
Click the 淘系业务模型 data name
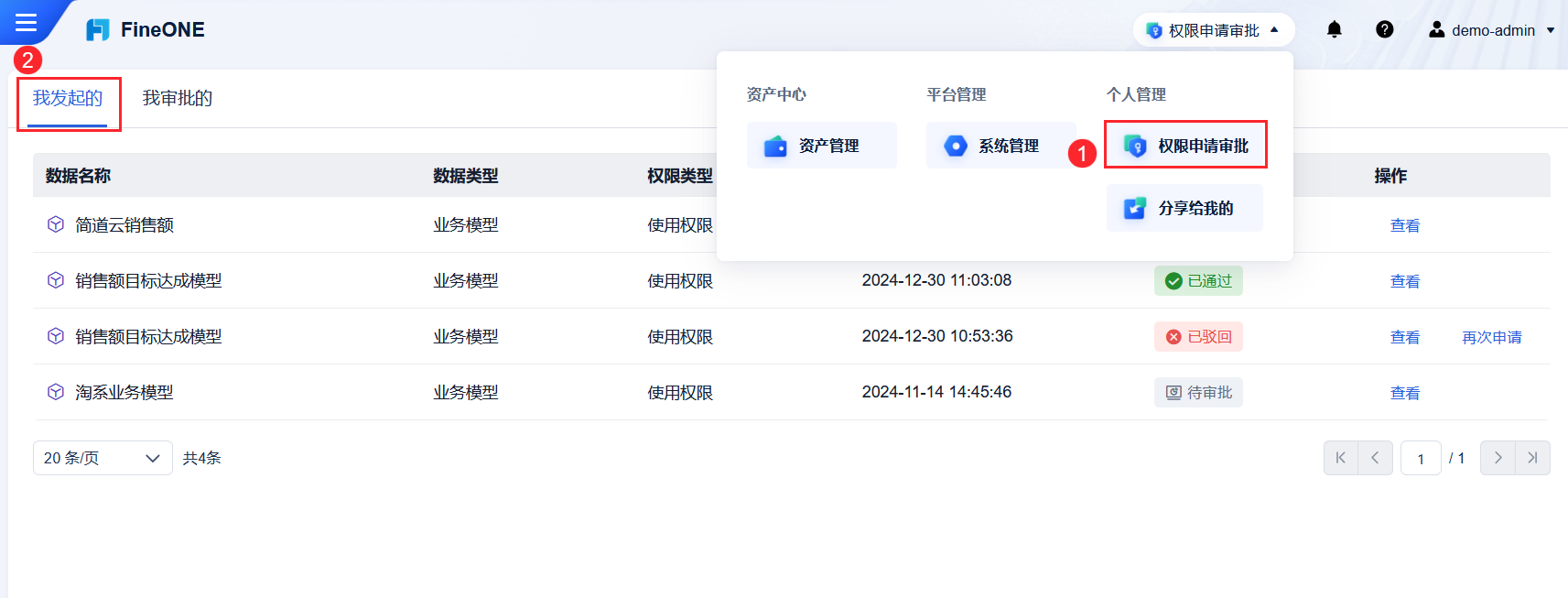point(124,392)
